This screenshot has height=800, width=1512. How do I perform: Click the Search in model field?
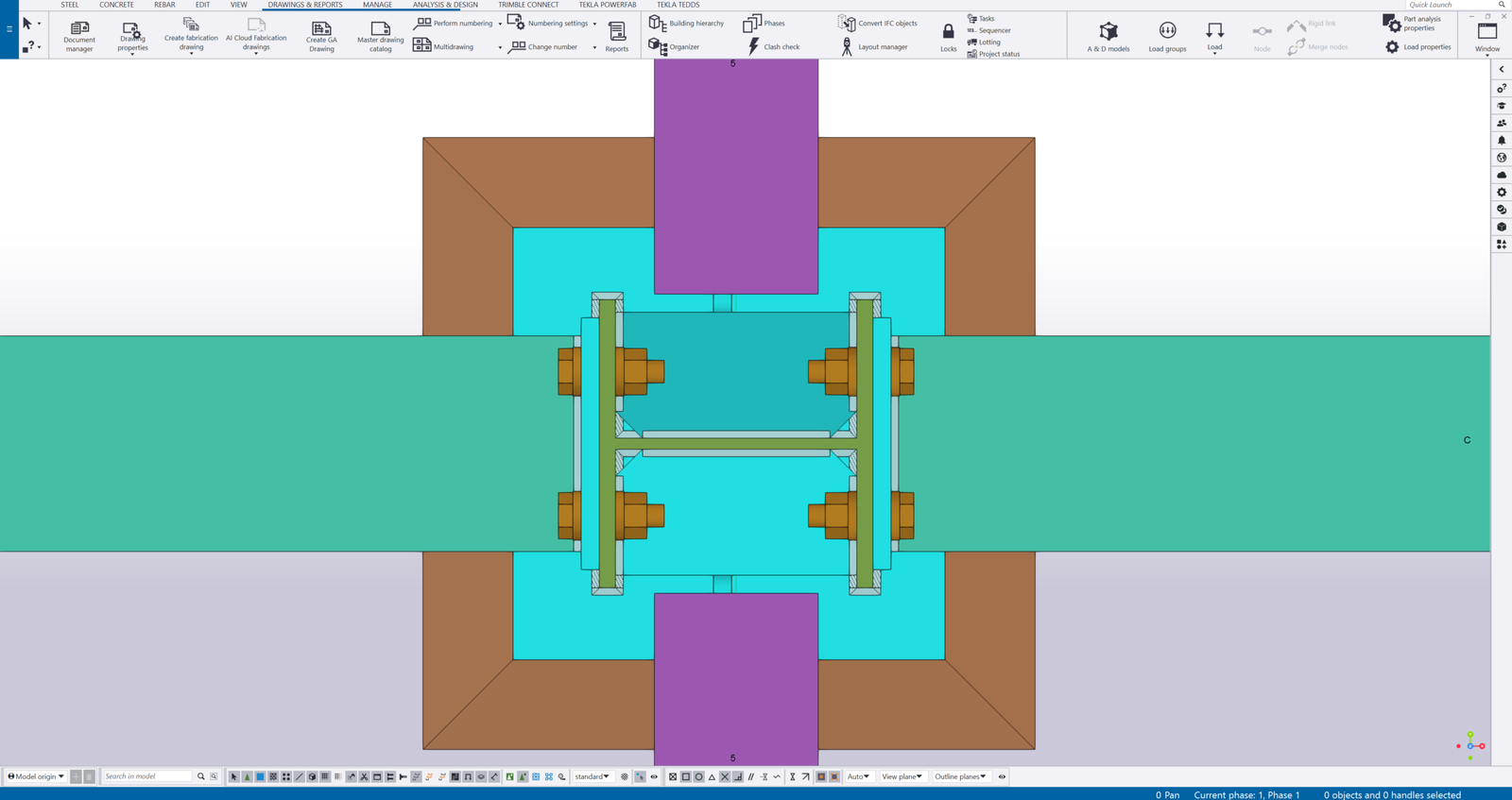click(147, 776)
